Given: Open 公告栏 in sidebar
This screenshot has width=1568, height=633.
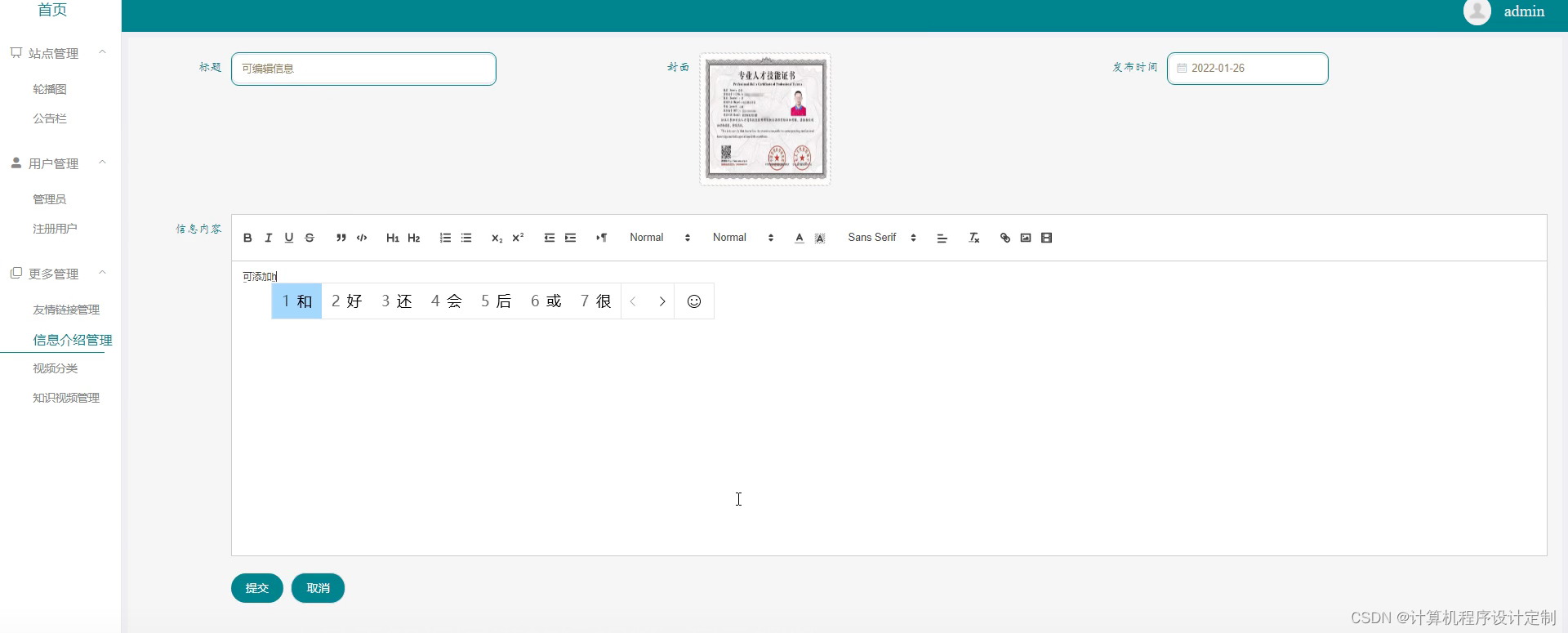Looking at the screenshot, I should click(x=50, y=118).
